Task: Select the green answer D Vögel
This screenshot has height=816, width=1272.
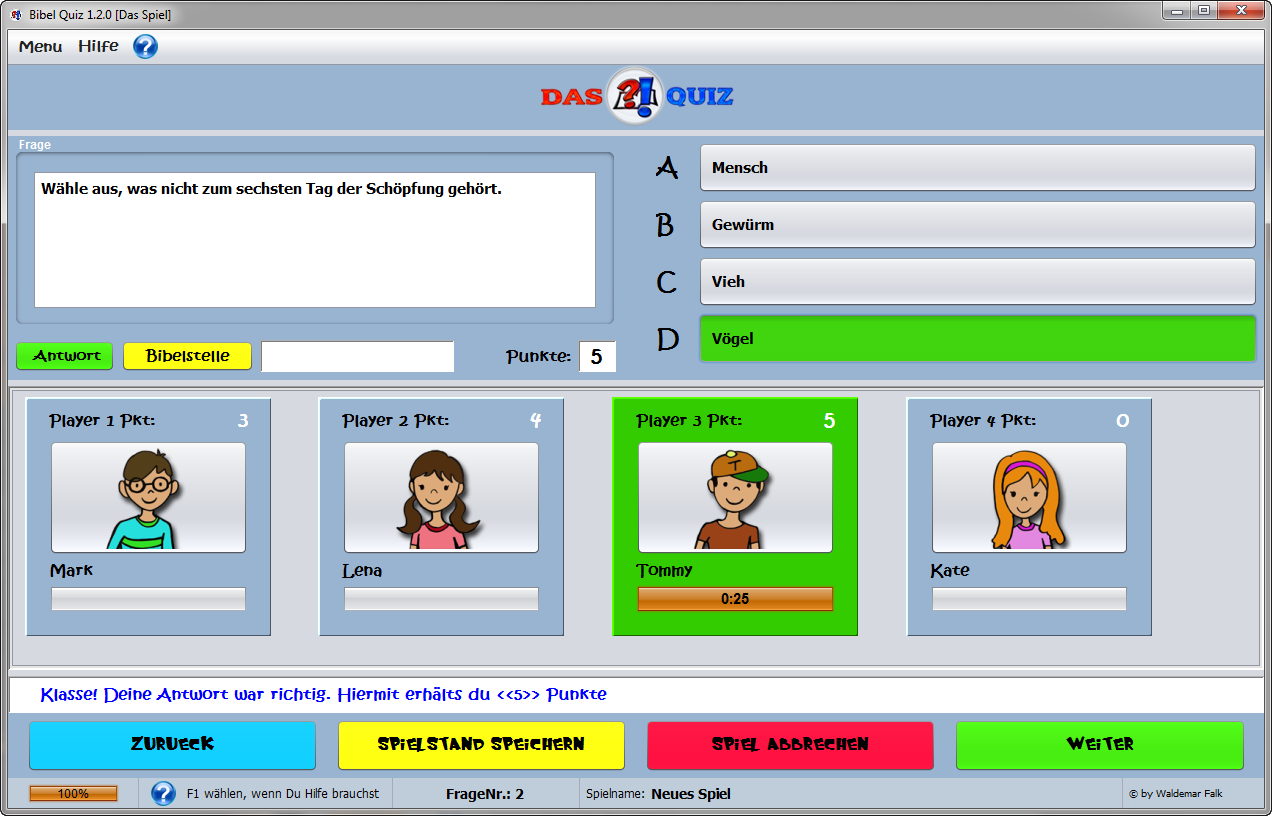Action: point(976,339)
